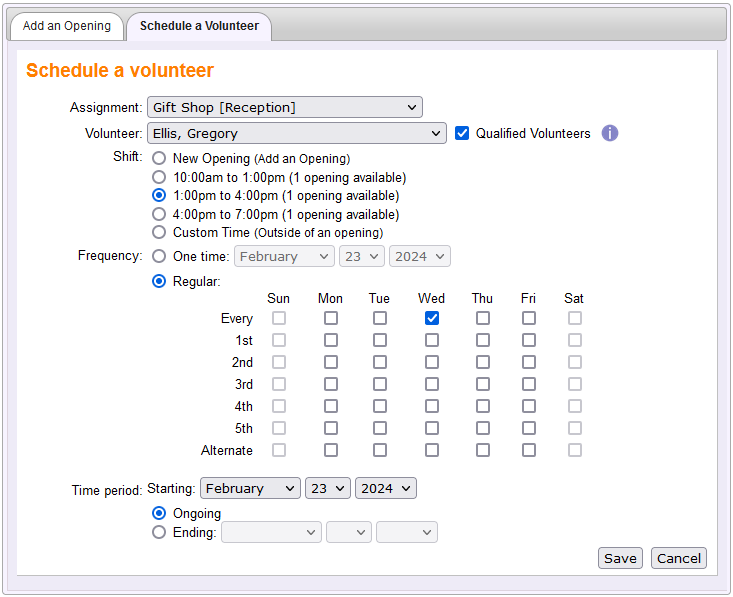
Task: Open the Volunteer dropdown showing Ellis, Gregory
Action: click(297, 134)
